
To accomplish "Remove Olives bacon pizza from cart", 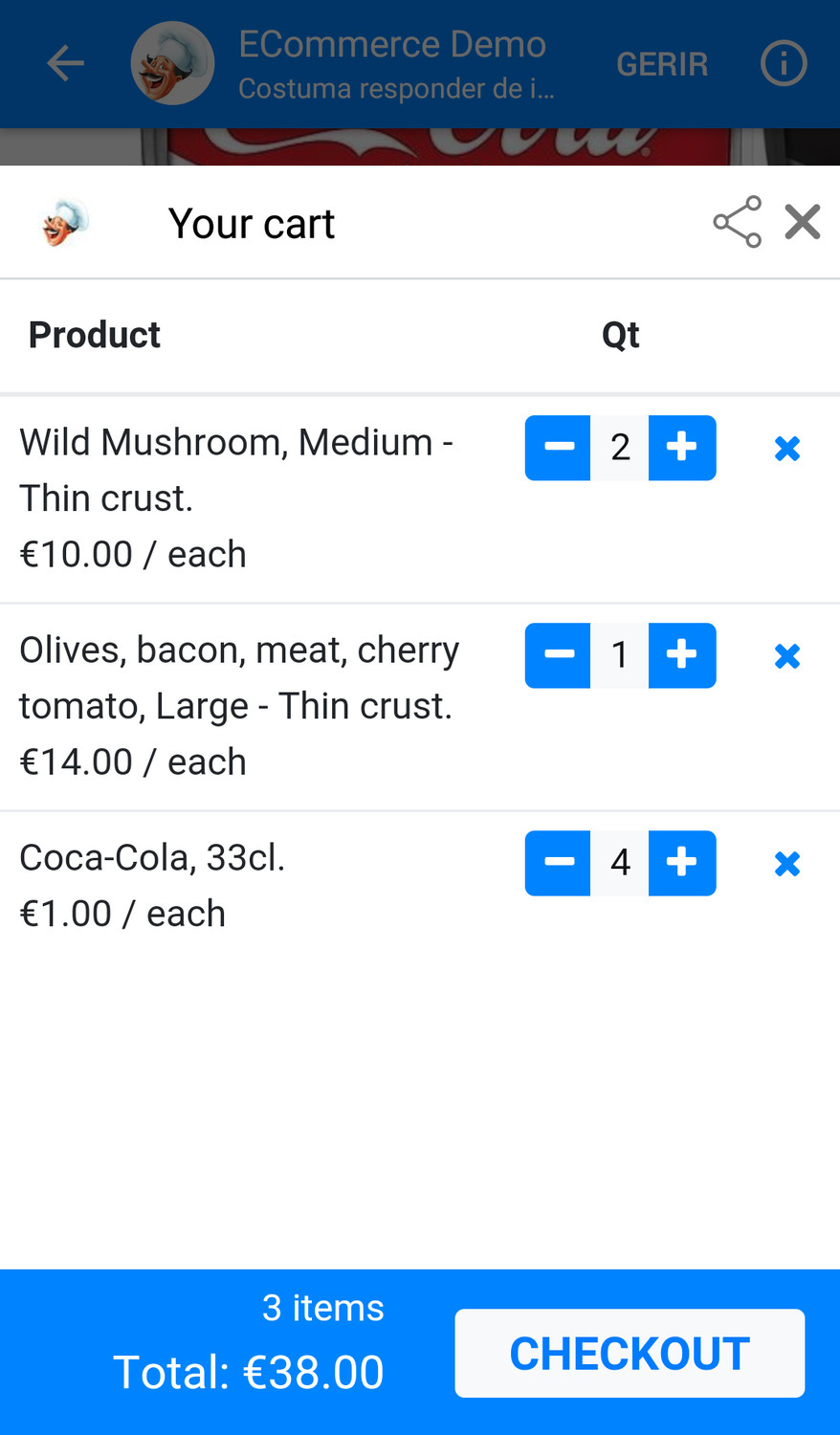I will (787, 656).
